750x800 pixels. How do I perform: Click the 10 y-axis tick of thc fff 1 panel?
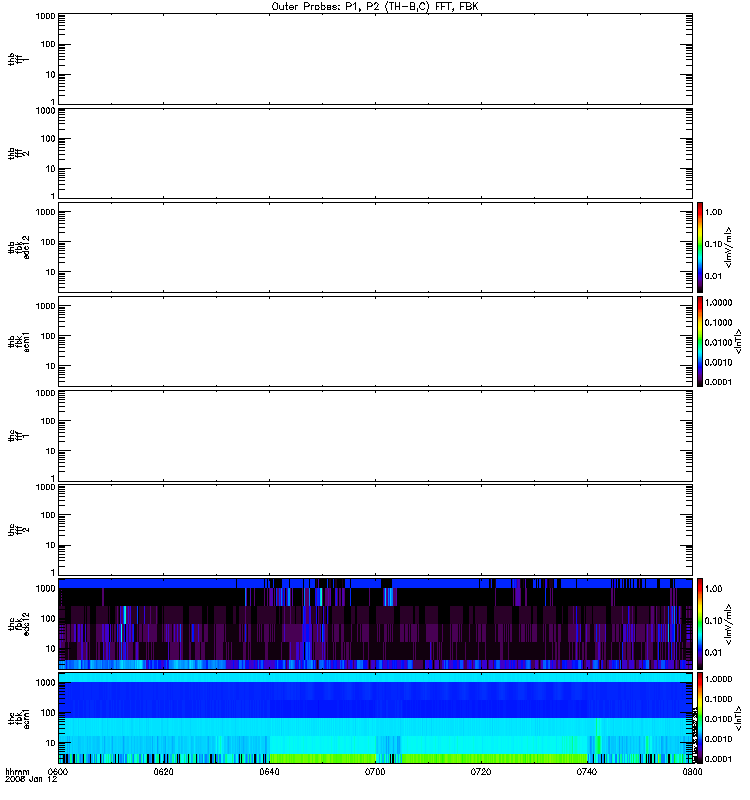(x=51, y=451)
